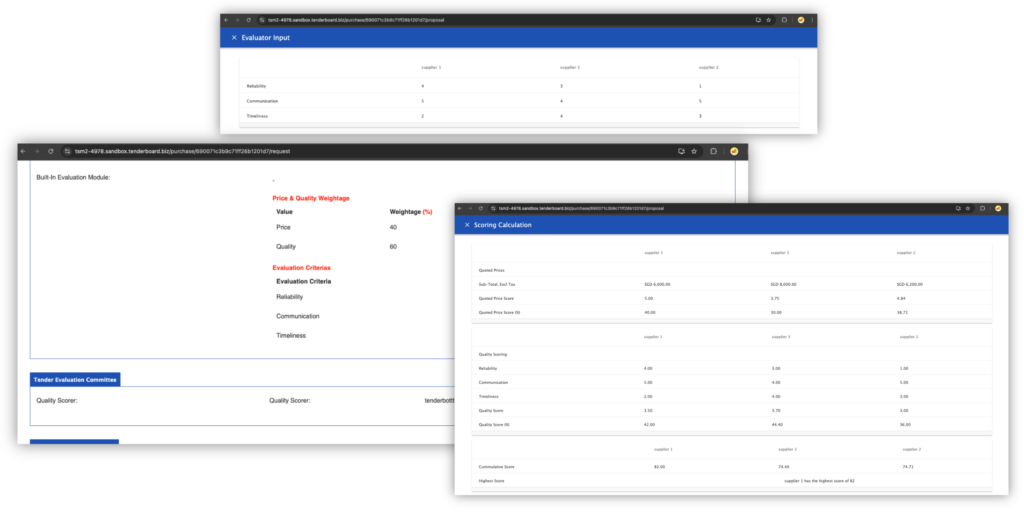Viewport: 1024px width, 512px height.
Task: View site information icon in Scoring Calculation window
Action: 493,208
